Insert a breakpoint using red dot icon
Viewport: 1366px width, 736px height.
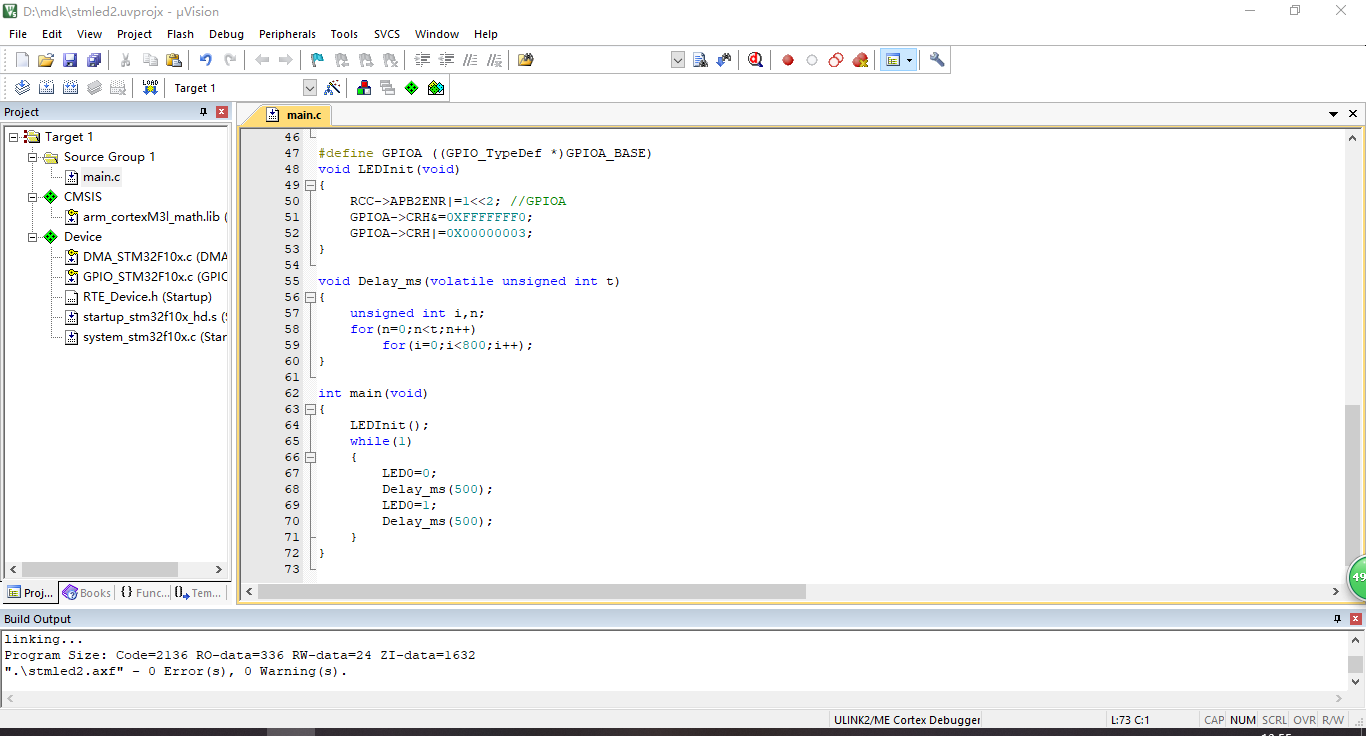point(788,60)
